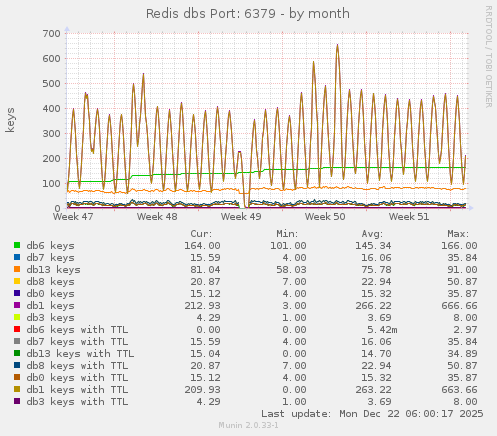The image size is (497, 436).
Task: Select the 'db3 keys' legend label
Action: click(51, 318)
